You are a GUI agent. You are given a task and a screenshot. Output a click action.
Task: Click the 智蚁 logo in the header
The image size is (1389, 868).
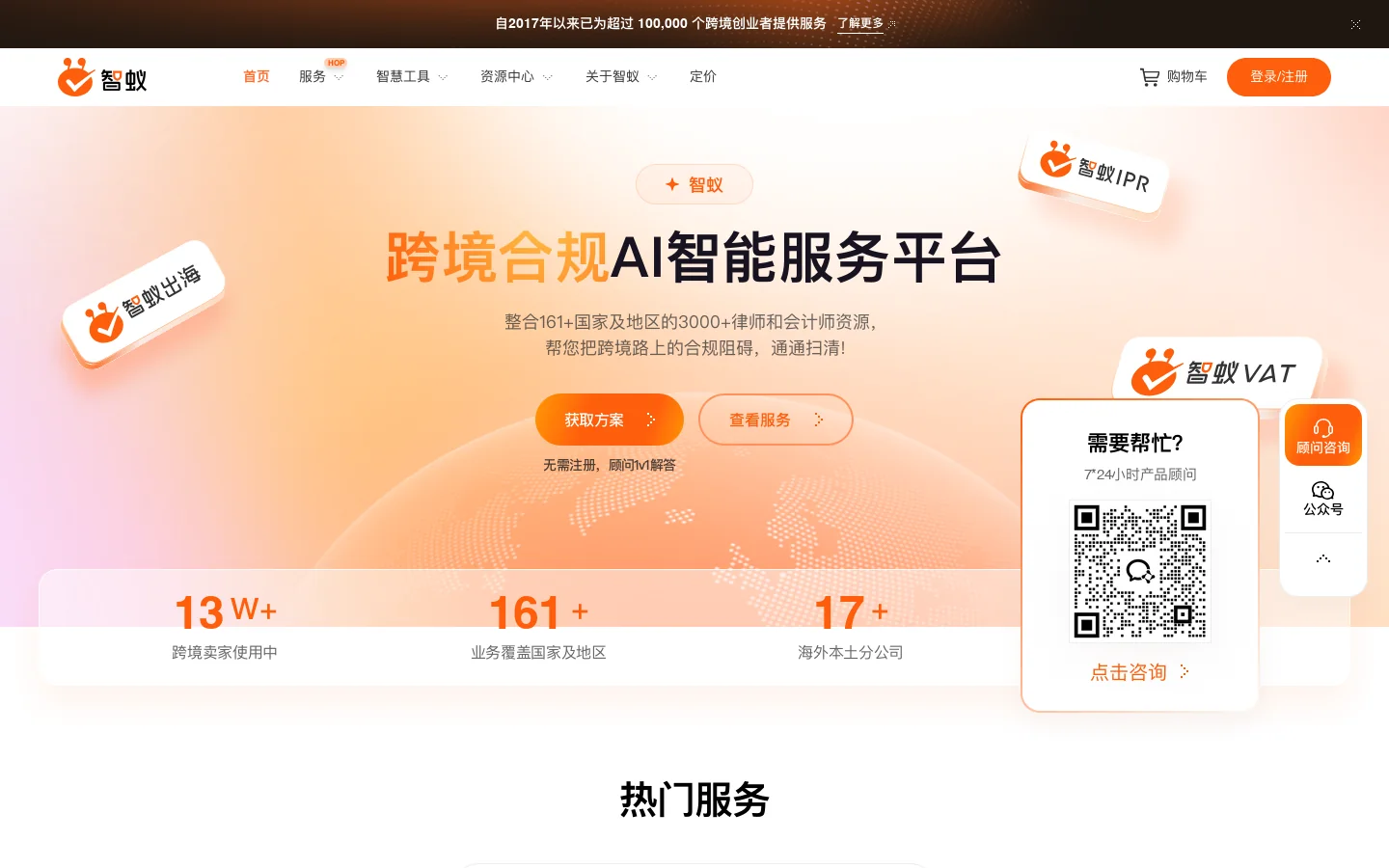(x=102, y=77)
